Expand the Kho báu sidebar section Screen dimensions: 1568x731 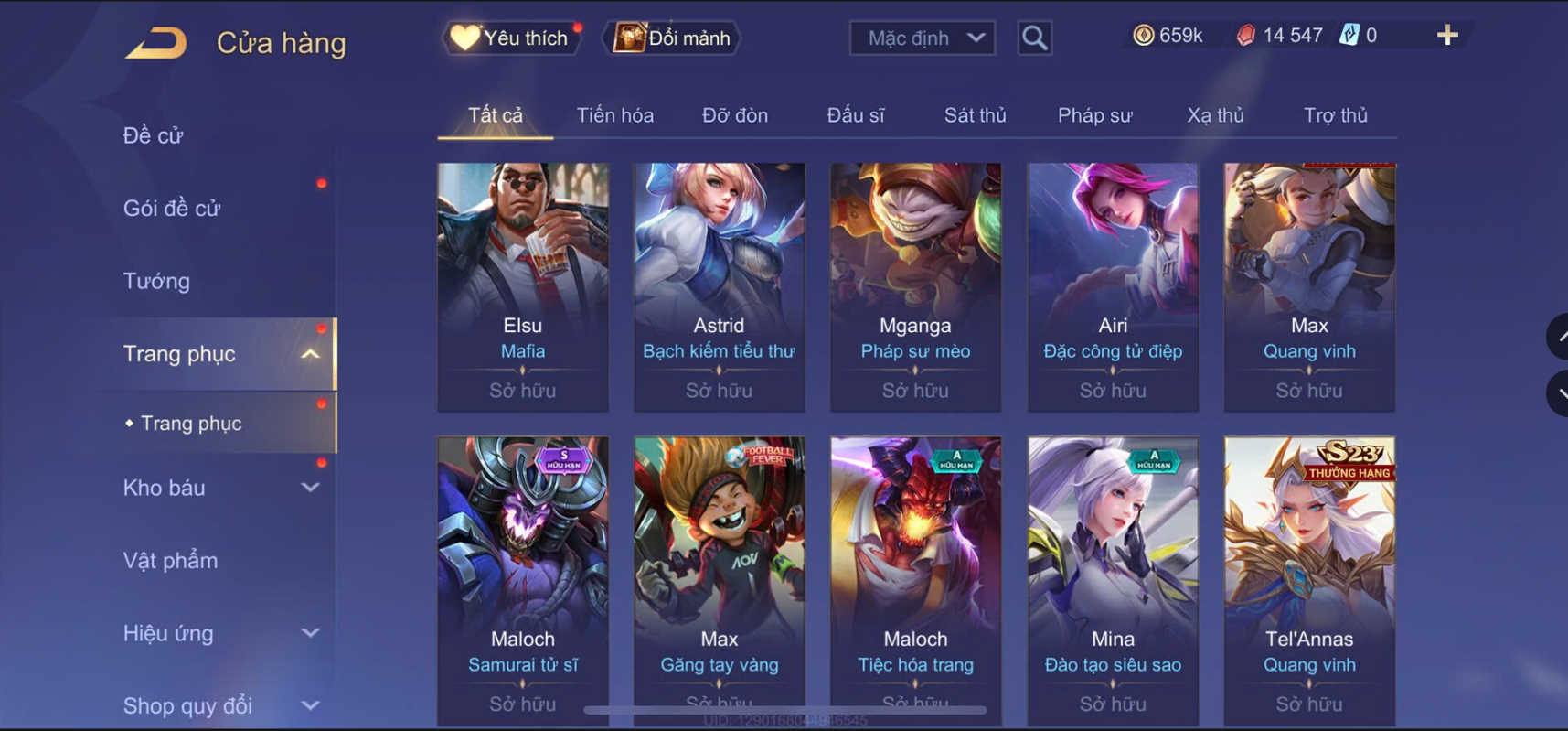[x=310, y=488]
